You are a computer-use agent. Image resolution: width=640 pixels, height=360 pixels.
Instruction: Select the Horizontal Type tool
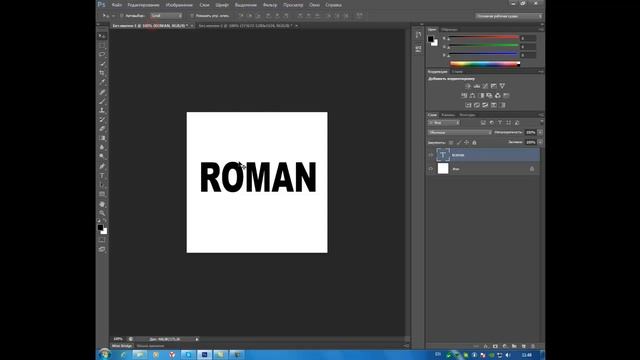102,176
